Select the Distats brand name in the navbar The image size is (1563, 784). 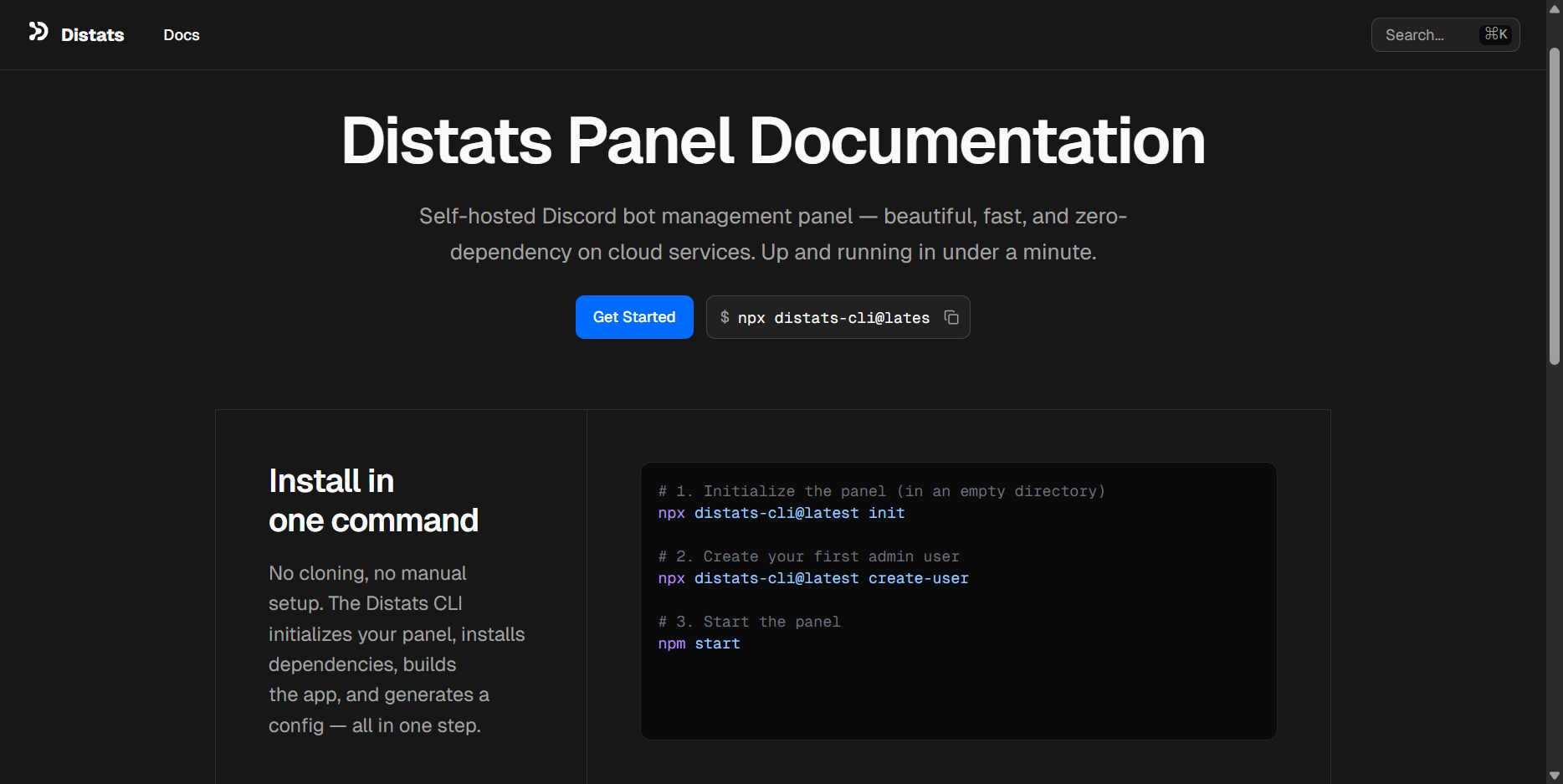click(92, 34)
